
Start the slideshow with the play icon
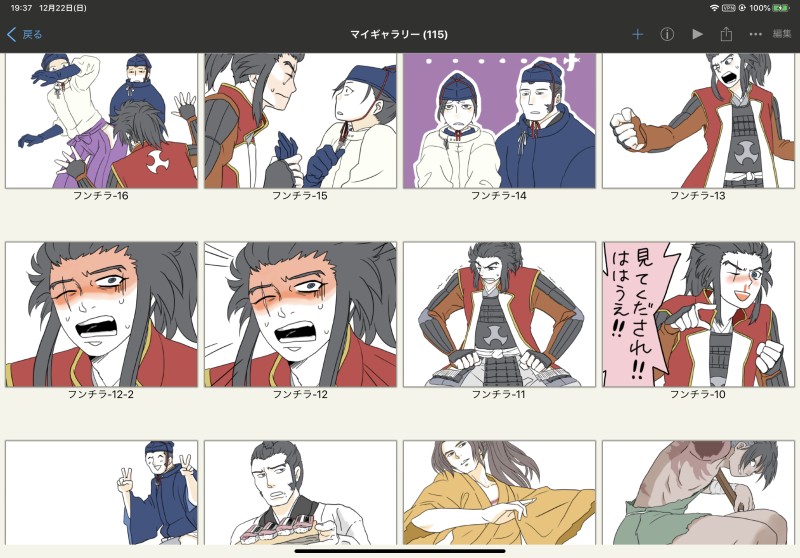click(697, 34)
